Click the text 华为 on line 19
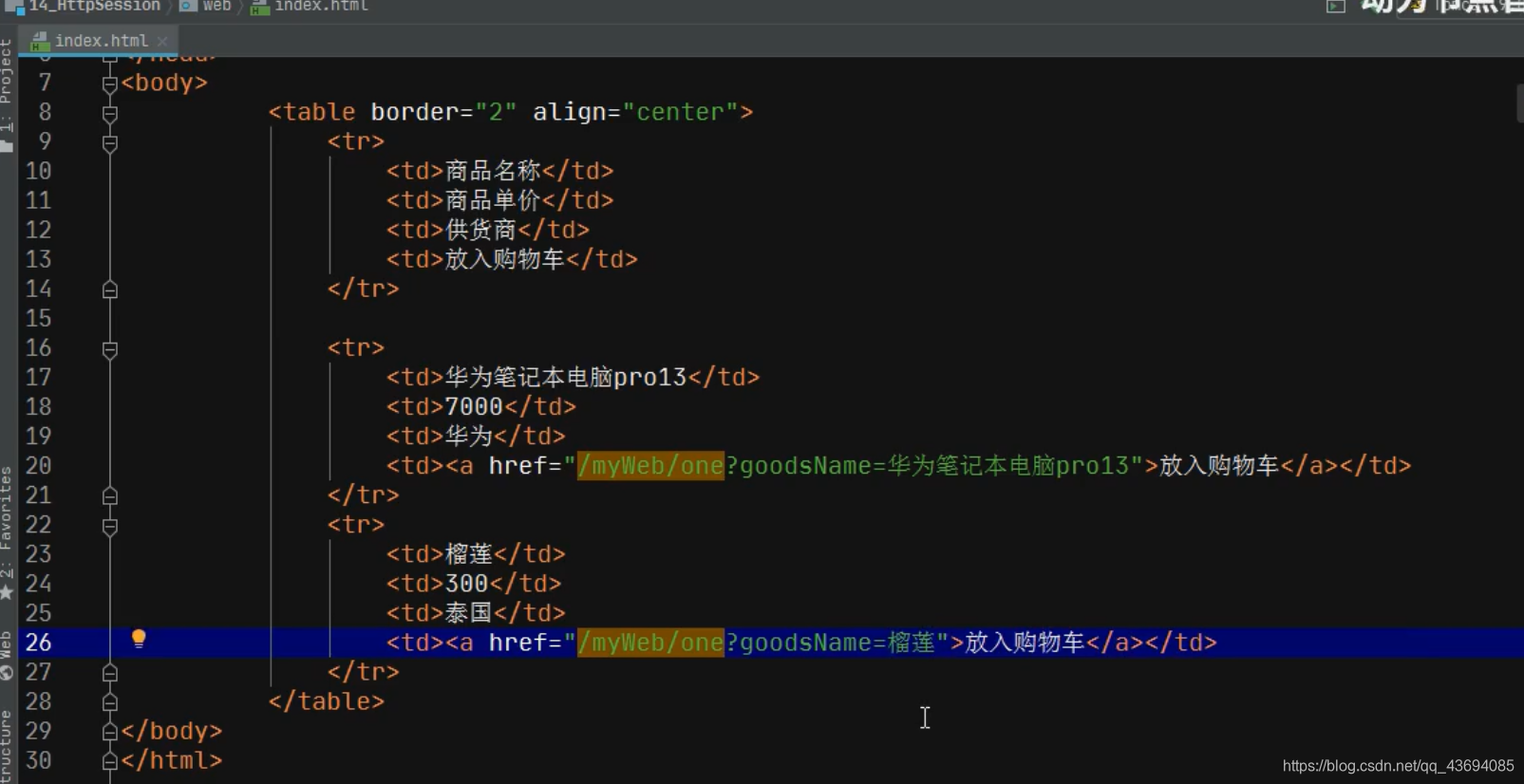 [x=469, y=437]
